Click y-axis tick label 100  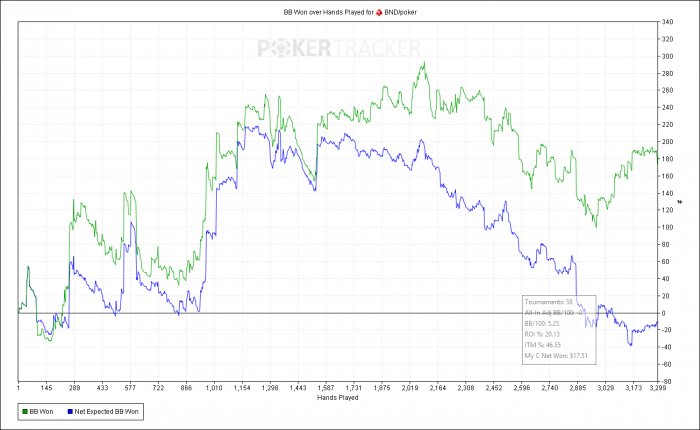(668, 227)
